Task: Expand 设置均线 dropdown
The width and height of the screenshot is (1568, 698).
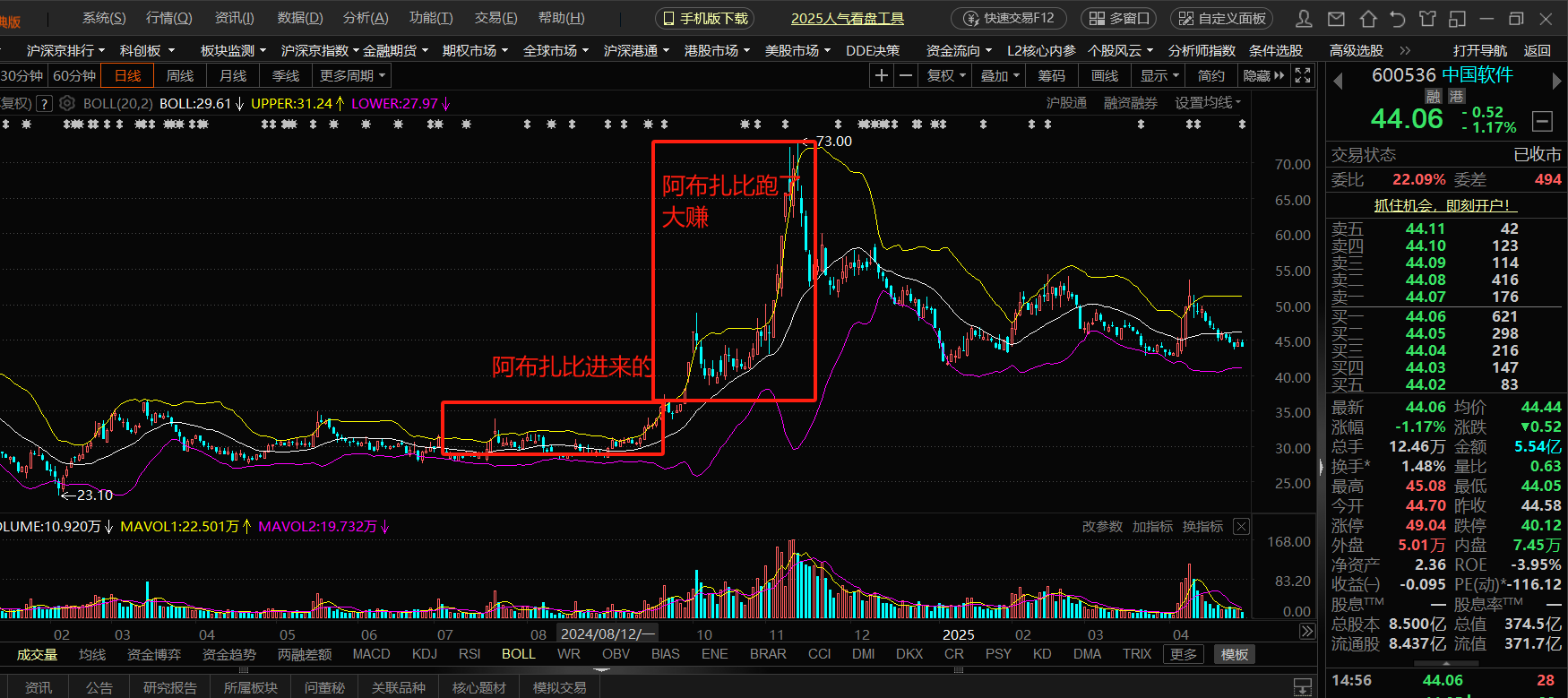Action: (1208, 103)
